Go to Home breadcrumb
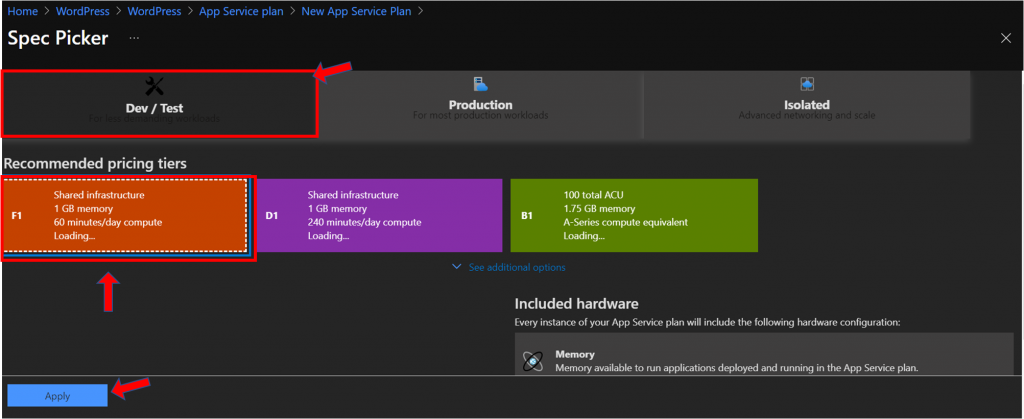Image resolution: width=1024 pixels, height=419 pixels. pyautogui.click(x=22, y=11)
